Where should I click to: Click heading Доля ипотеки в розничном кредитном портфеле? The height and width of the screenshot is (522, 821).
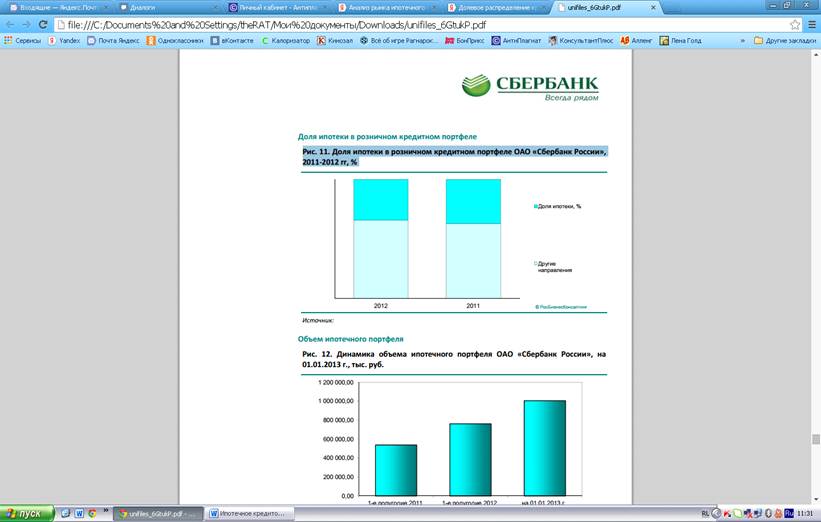coord(387,136)
